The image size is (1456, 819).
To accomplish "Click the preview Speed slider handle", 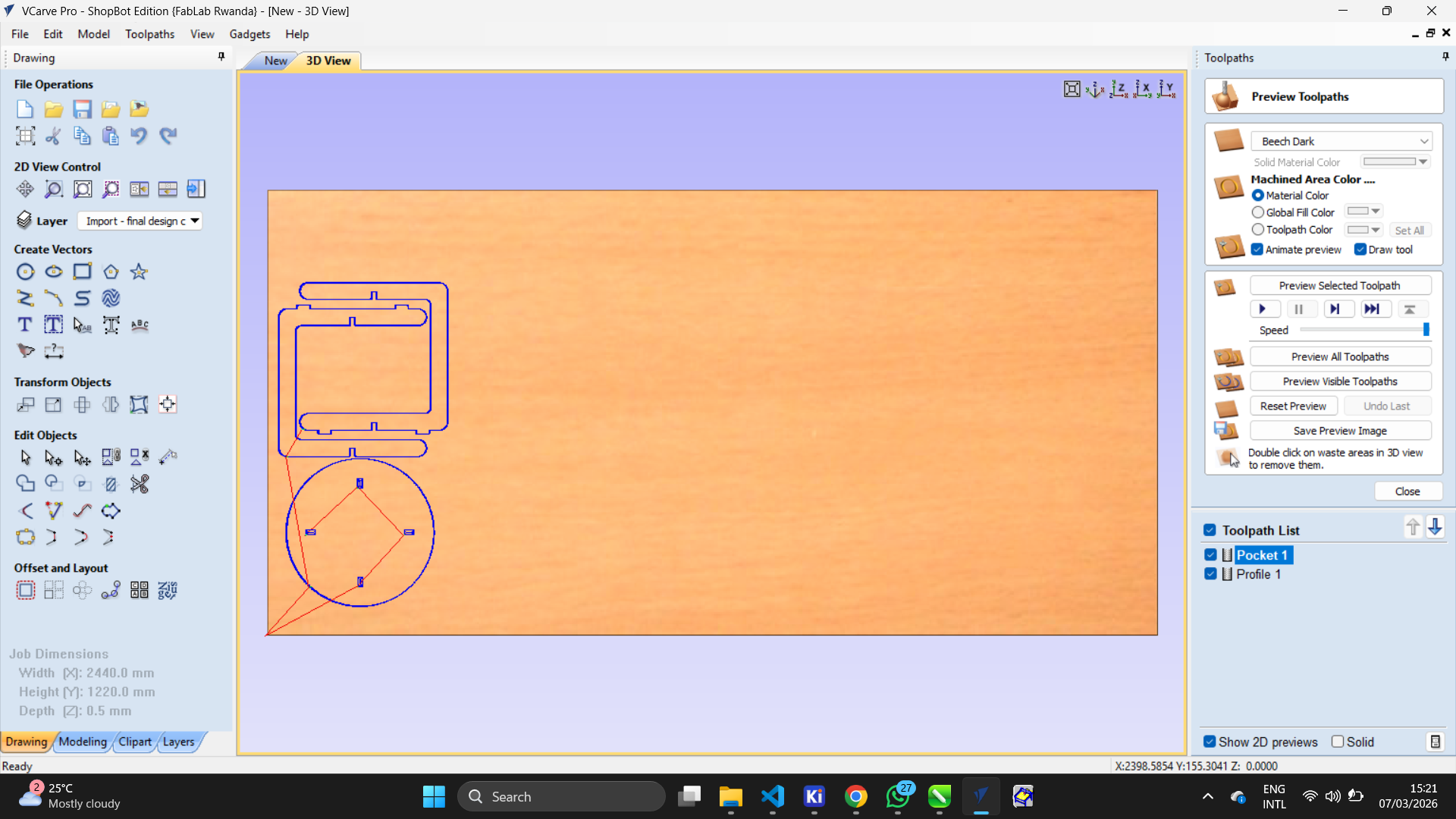I will pos(1426,329).
